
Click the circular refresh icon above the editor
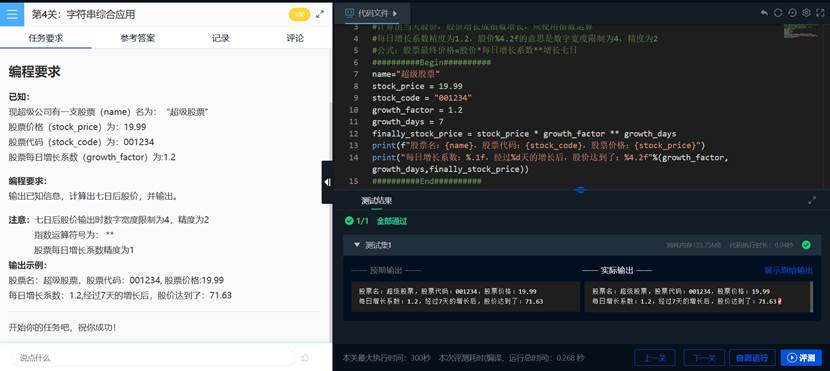coord(778,13)
